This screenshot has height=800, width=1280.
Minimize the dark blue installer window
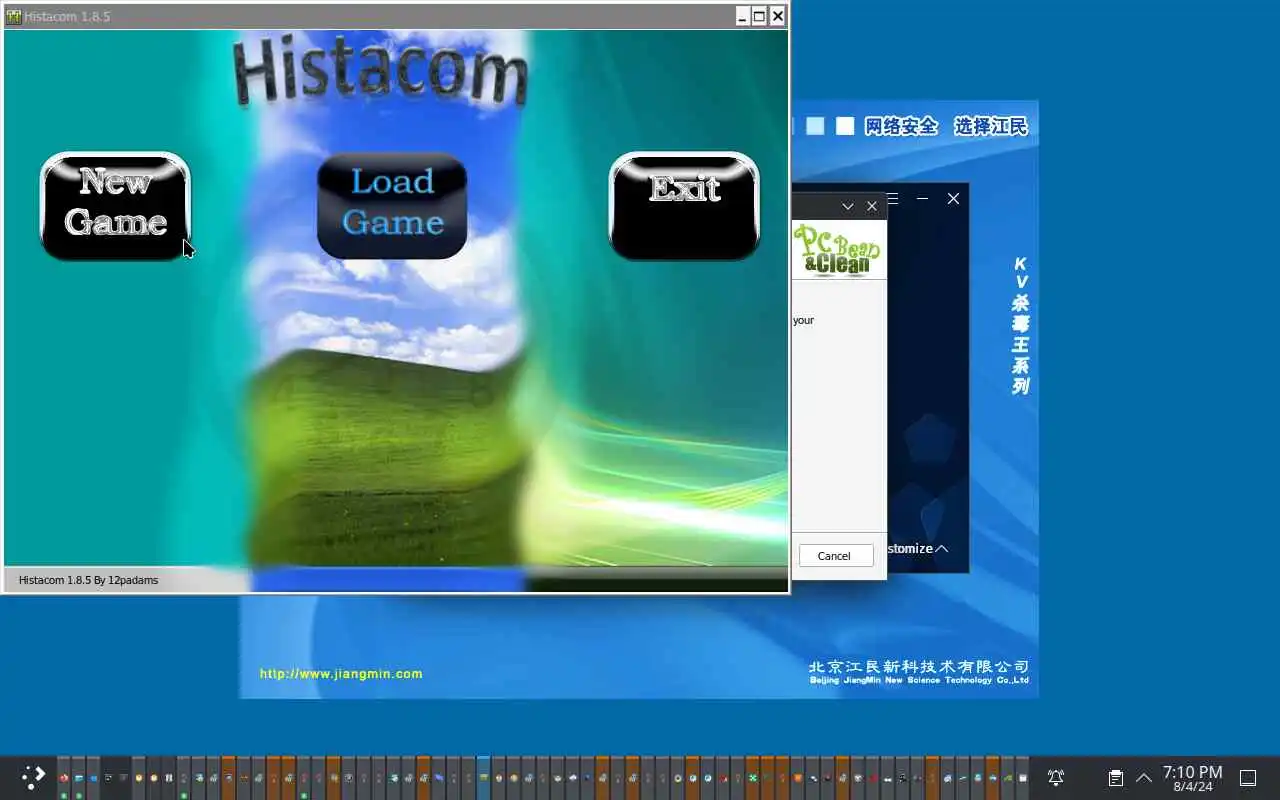922,199
